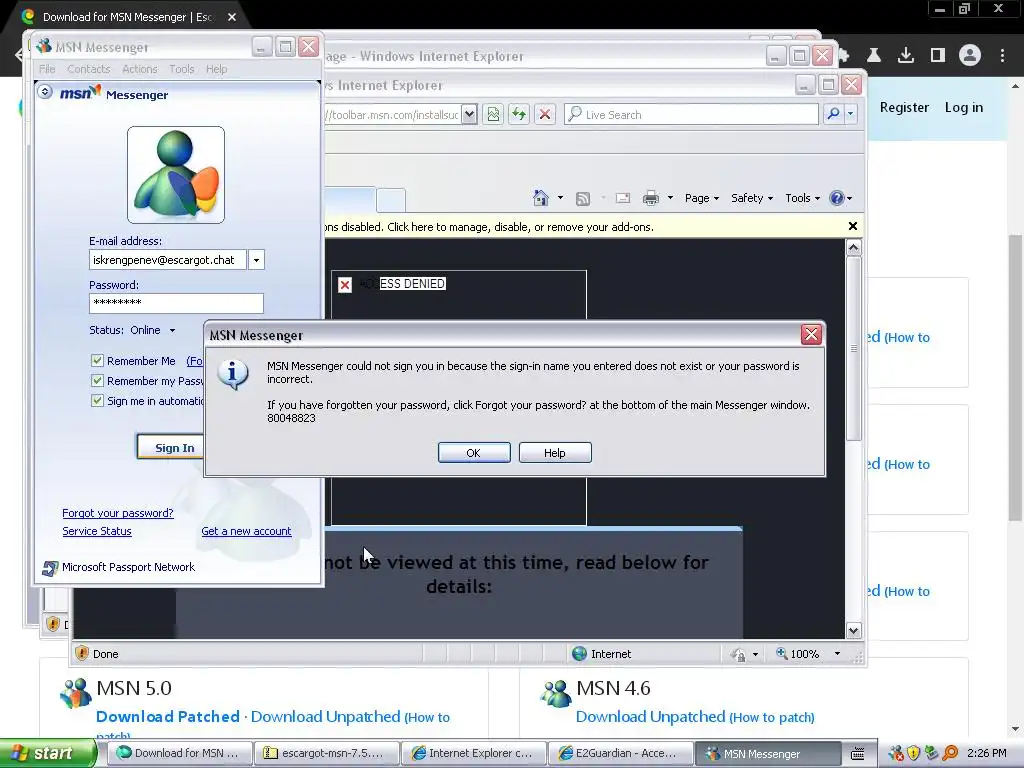Open the search provider dropdown arrow

[x=850, y=114]
